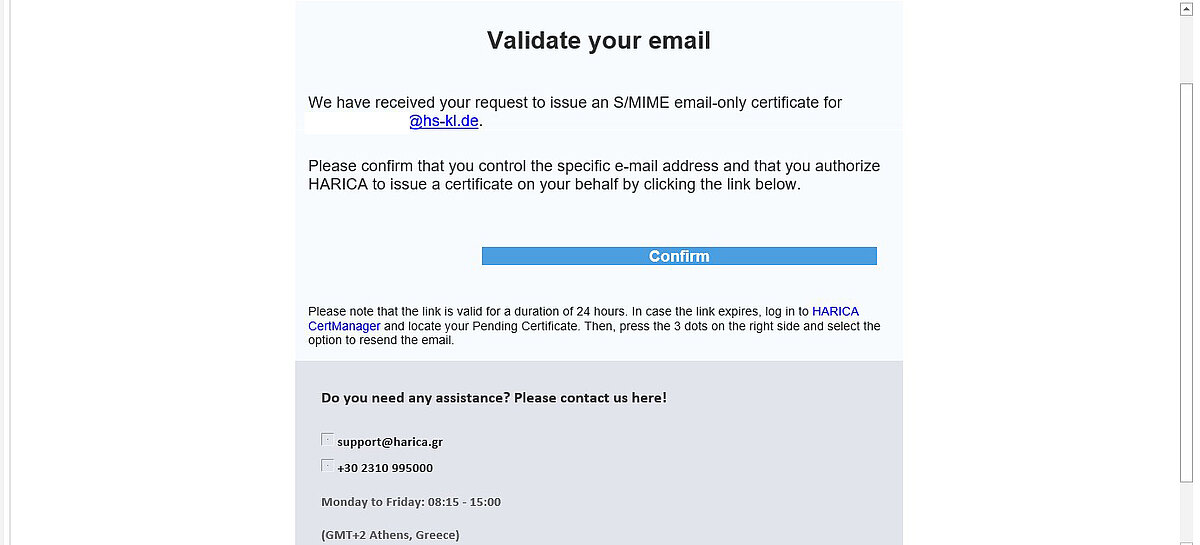
Task: Click the Monday to Friday hours text
Action: pos(411,502)
